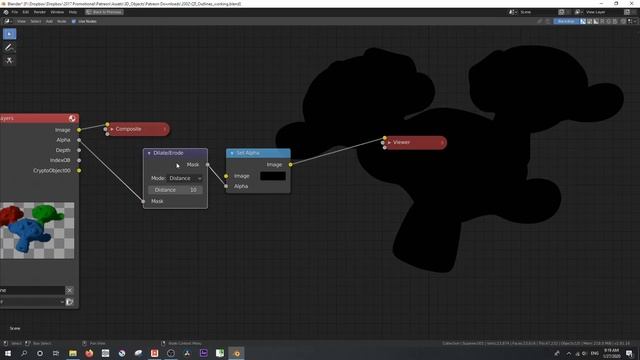Screen dimensions: 640x360
Task: Click the Alpha output socket of Render Layers
Action: click(x=79, y=140)
